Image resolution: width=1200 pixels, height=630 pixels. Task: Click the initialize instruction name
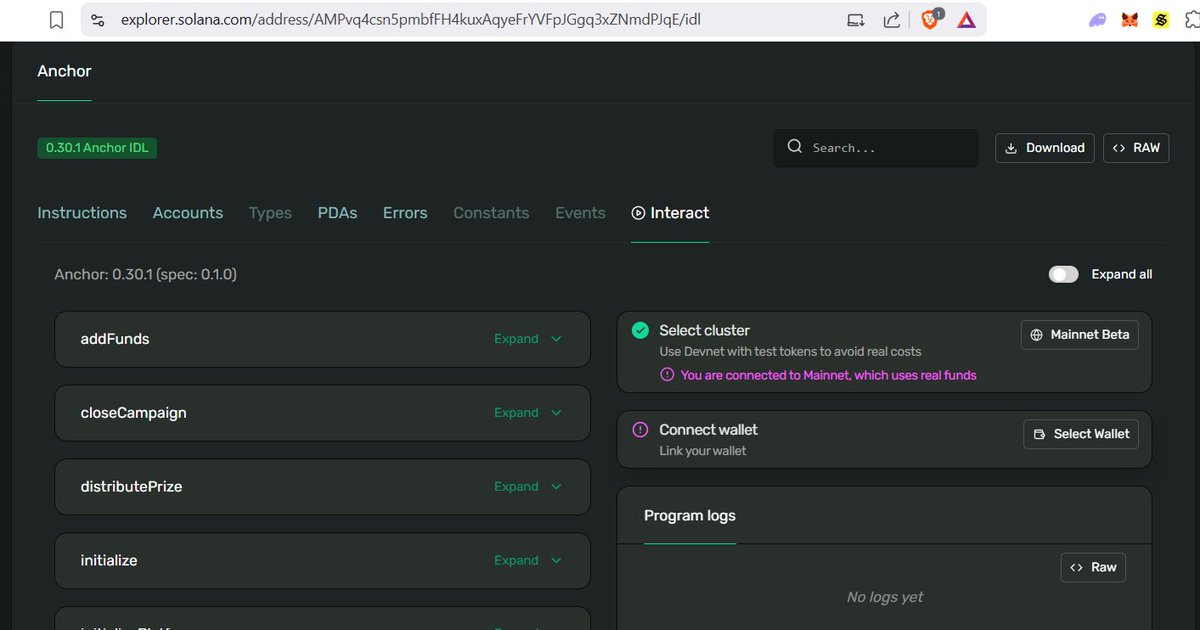[109, 561]
